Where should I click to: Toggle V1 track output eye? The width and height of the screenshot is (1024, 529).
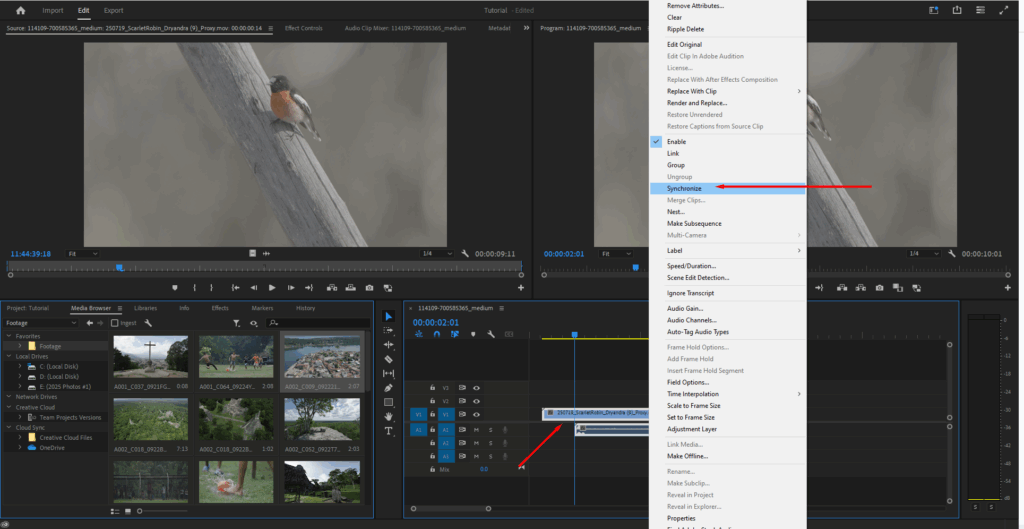coord(476,415)
